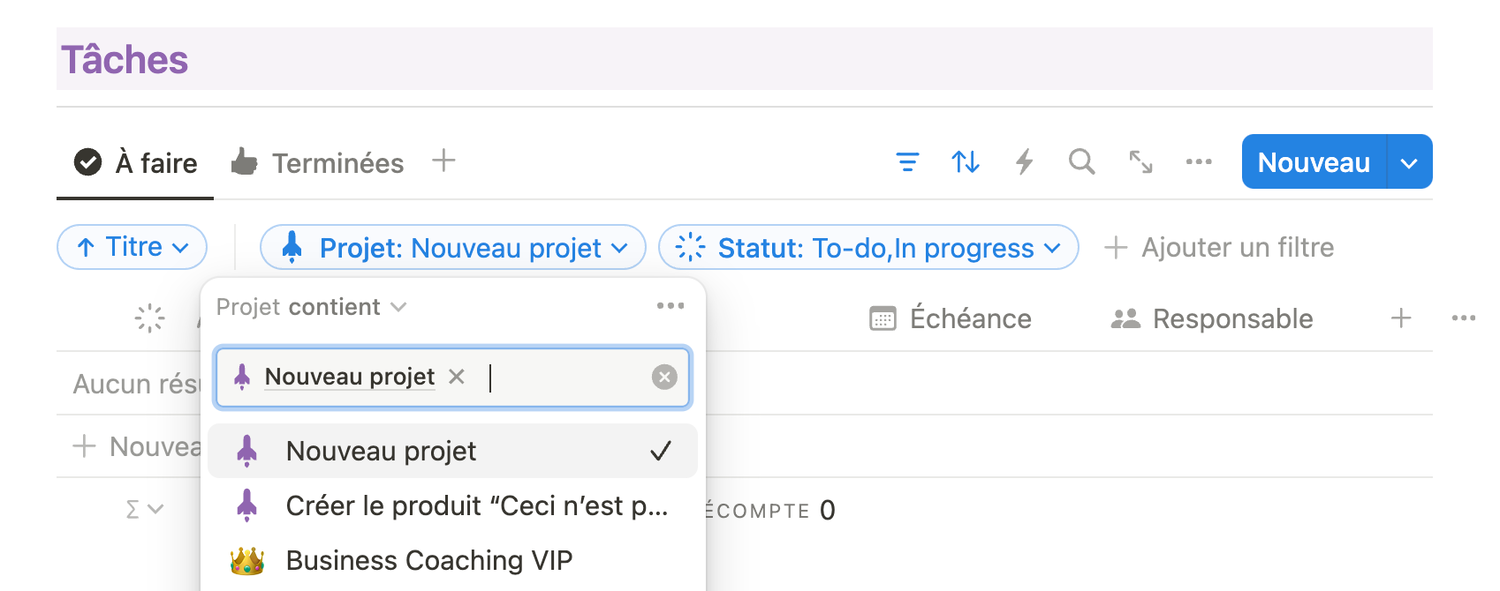Open the view options three-dot menu
1500x591 pixels.
click(x=1198, y=162)
